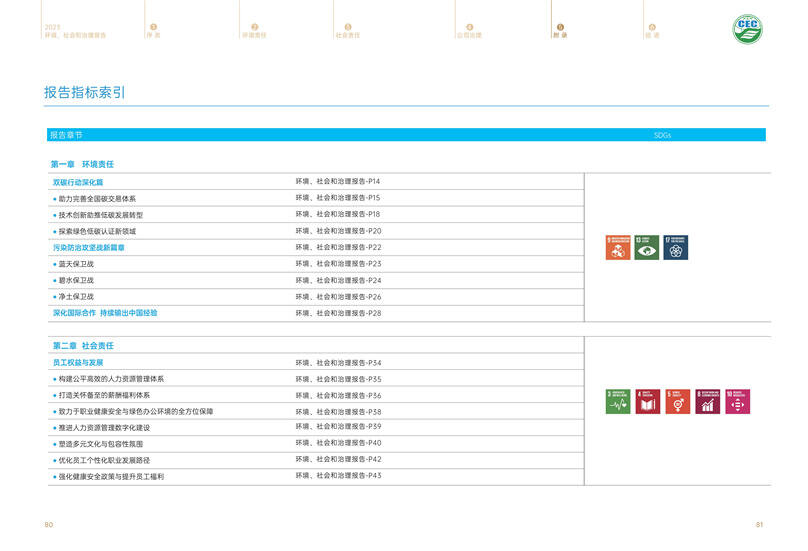Click the 员工权益与发展 heading link
This screenshot has width=808, height=551.
point(78,363)
